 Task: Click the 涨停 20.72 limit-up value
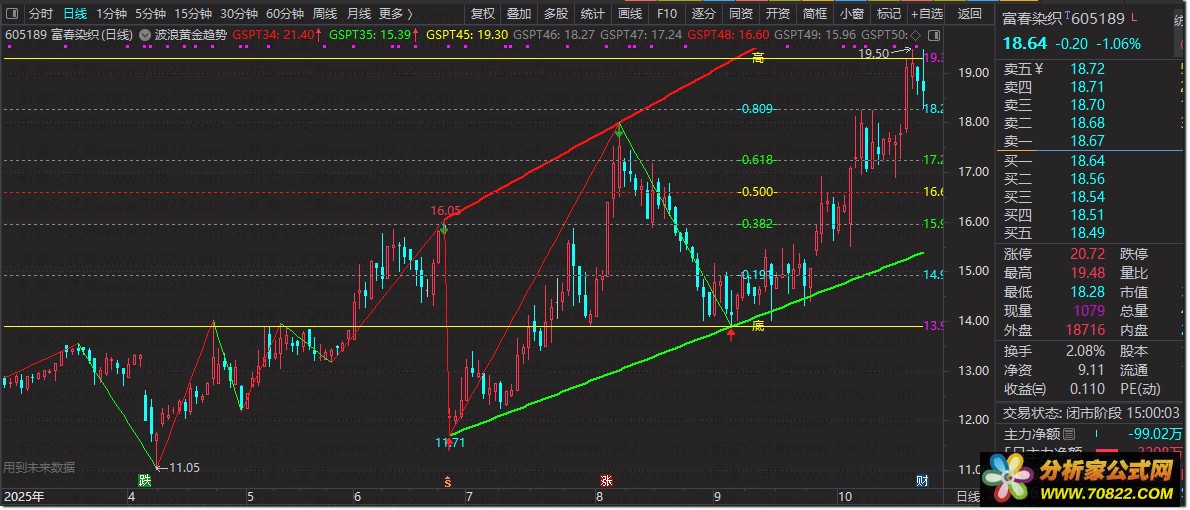pos(1088,254)
